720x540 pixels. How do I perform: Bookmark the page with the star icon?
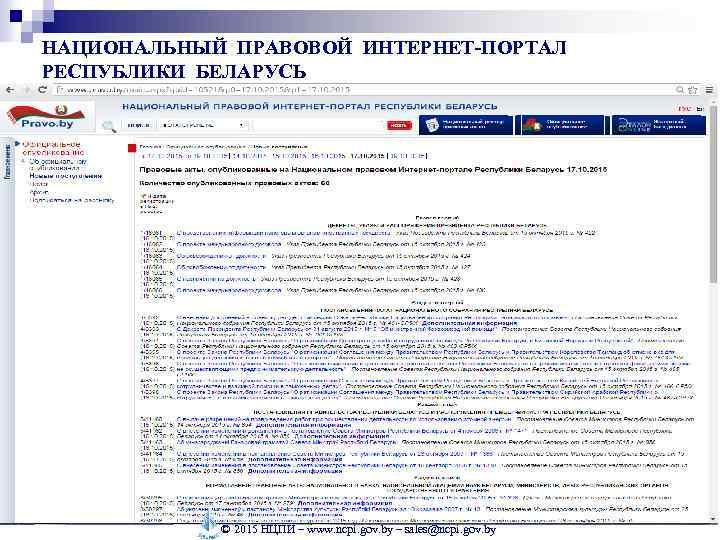click(x=693, y=90)
